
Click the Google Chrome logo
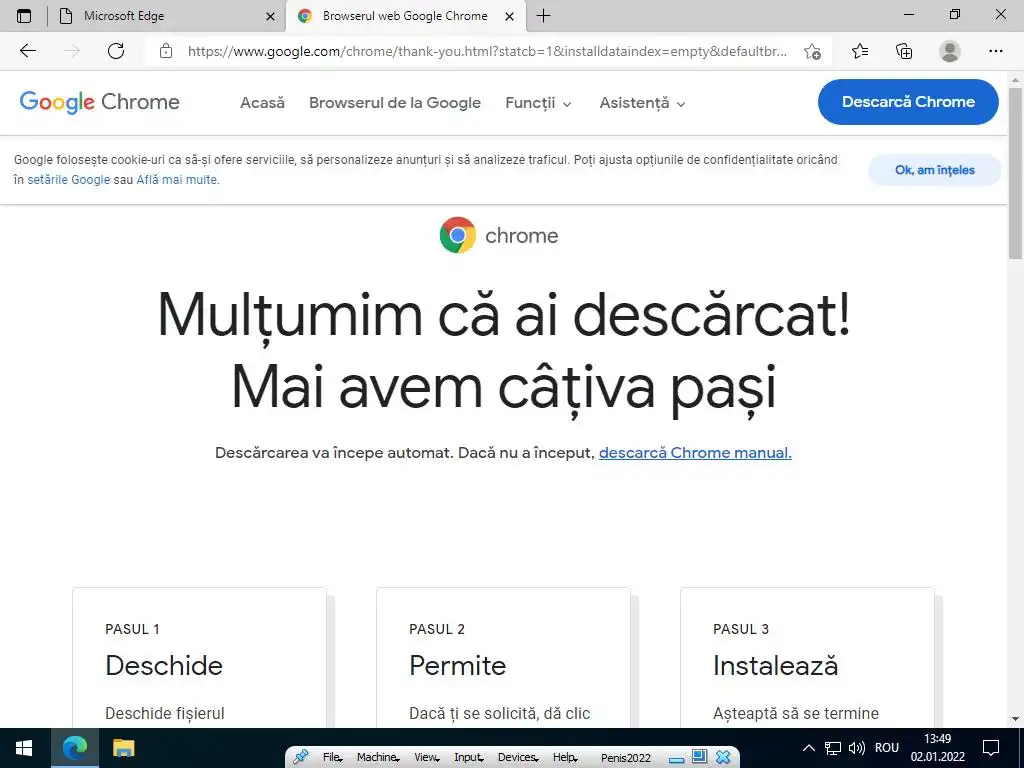coord(99,102)
